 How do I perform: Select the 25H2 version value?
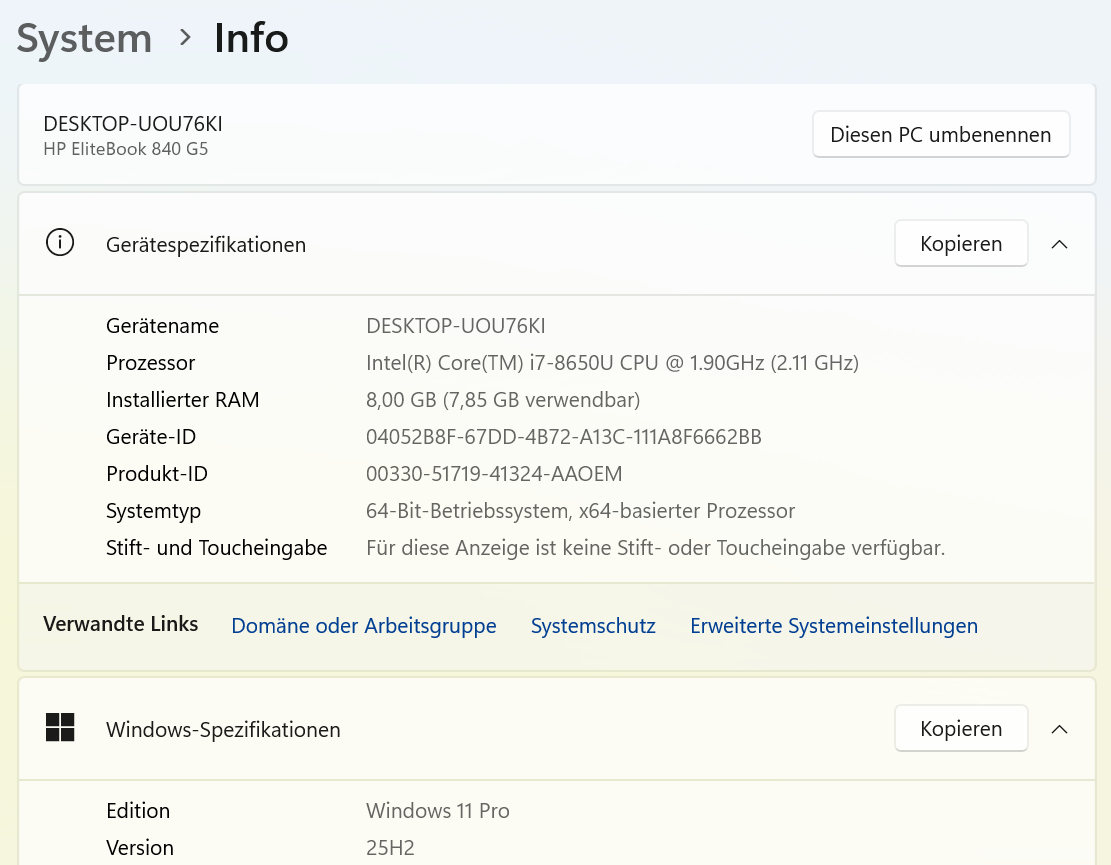[x=390, y=848]
